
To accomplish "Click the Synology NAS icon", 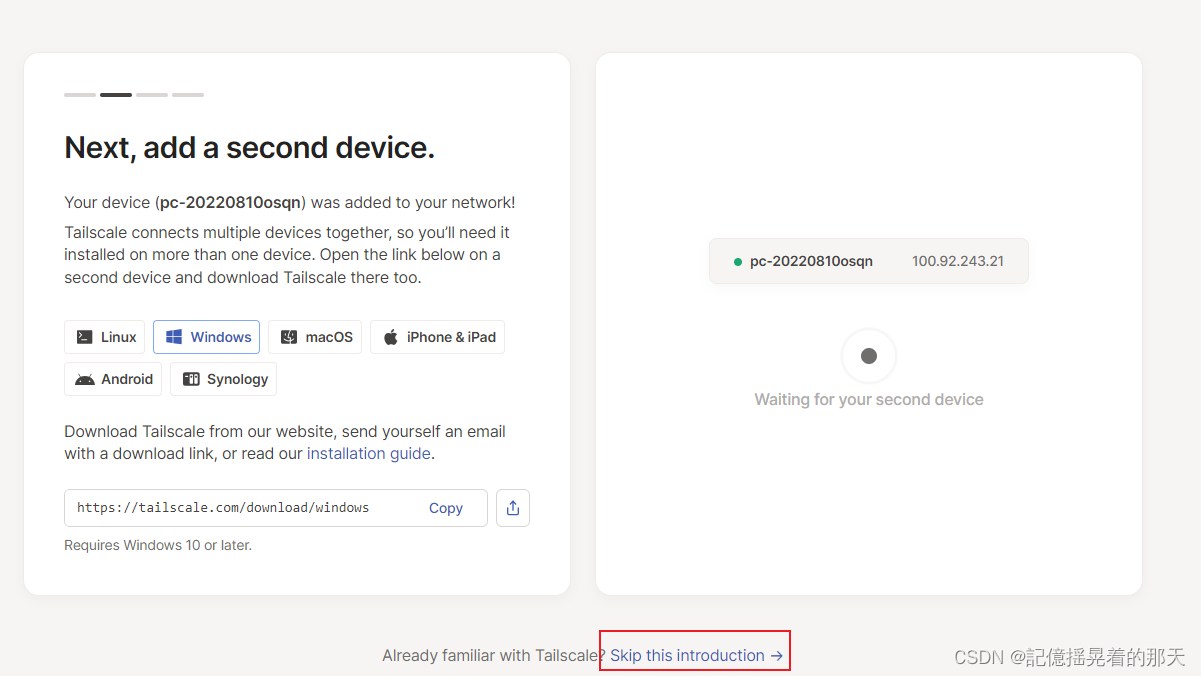I will 191,379.
